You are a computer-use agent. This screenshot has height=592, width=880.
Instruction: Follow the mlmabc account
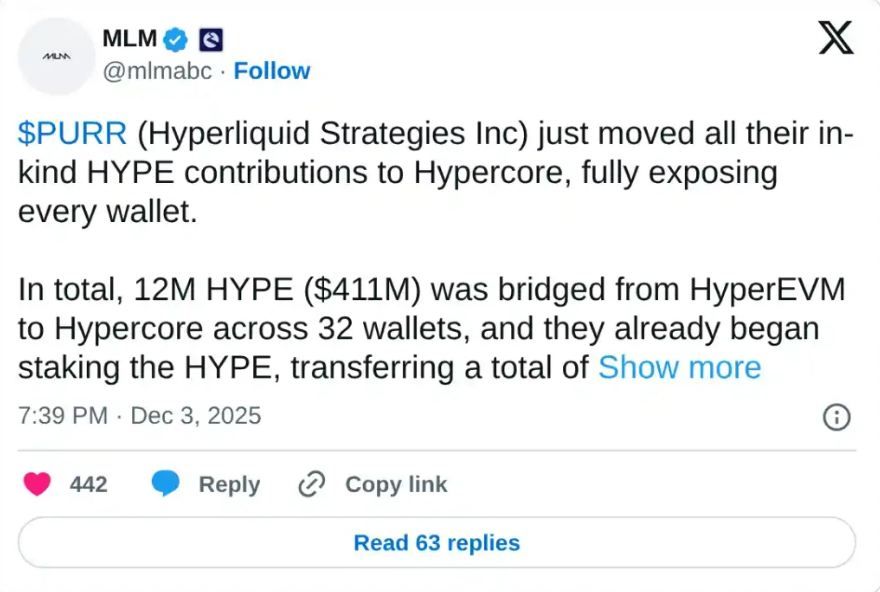(x=271, y=71)
